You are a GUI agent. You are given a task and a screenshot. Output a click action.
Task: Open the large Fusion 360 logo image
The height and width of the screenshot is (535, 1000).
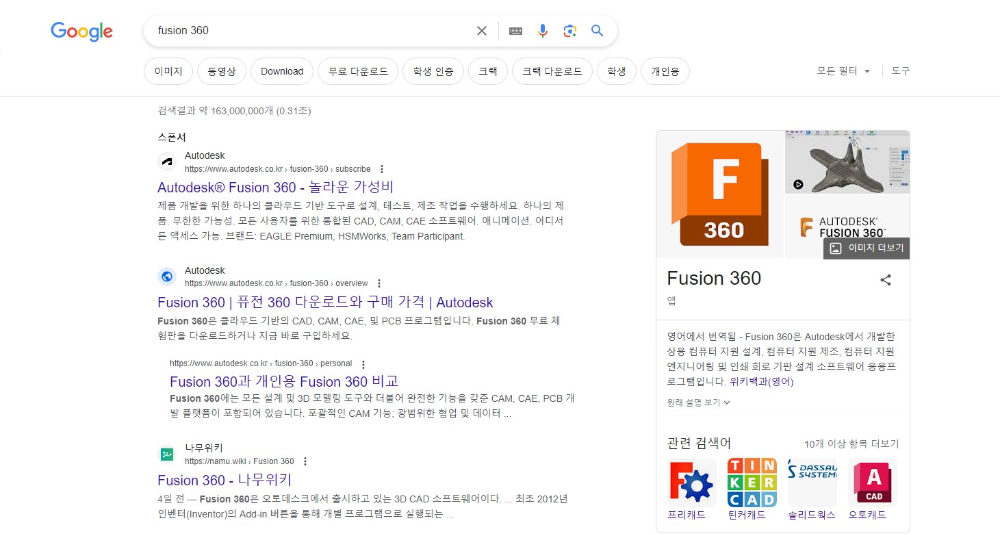[720, 194]
